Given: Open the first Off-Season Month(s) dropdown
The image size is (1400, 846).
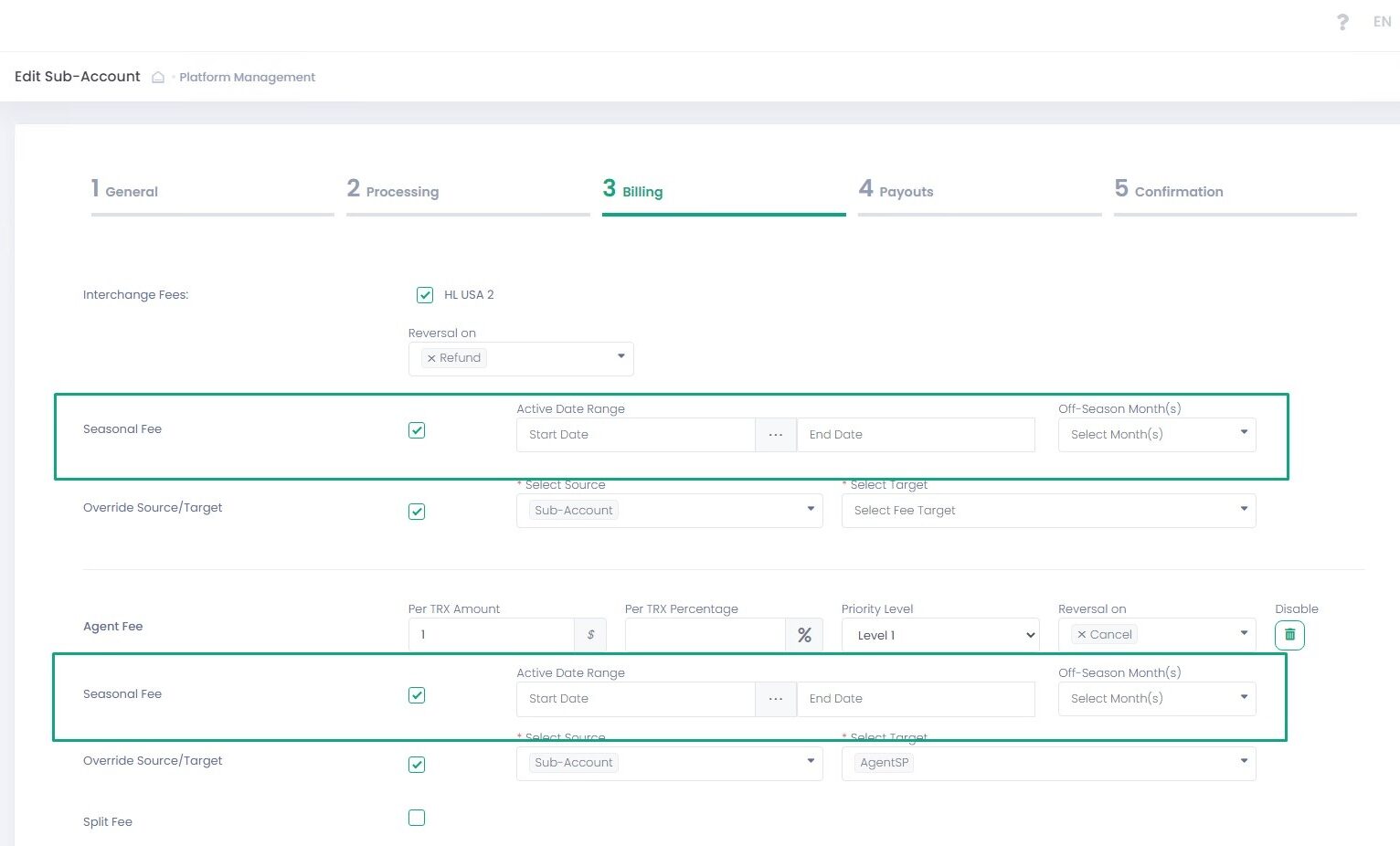Looking at the screenshot, I should click(1156, 435).
